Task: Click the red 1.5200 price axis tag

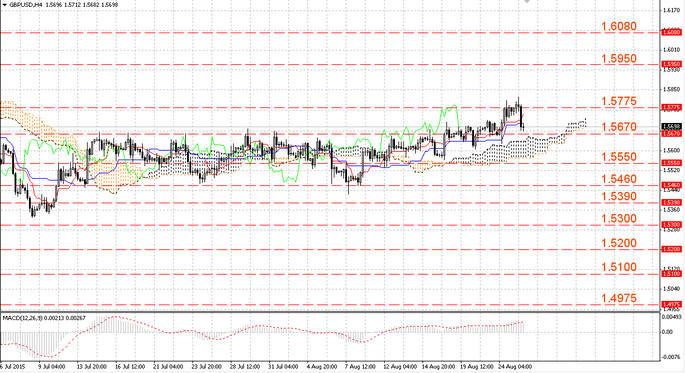Action: [x=671, y=249]
